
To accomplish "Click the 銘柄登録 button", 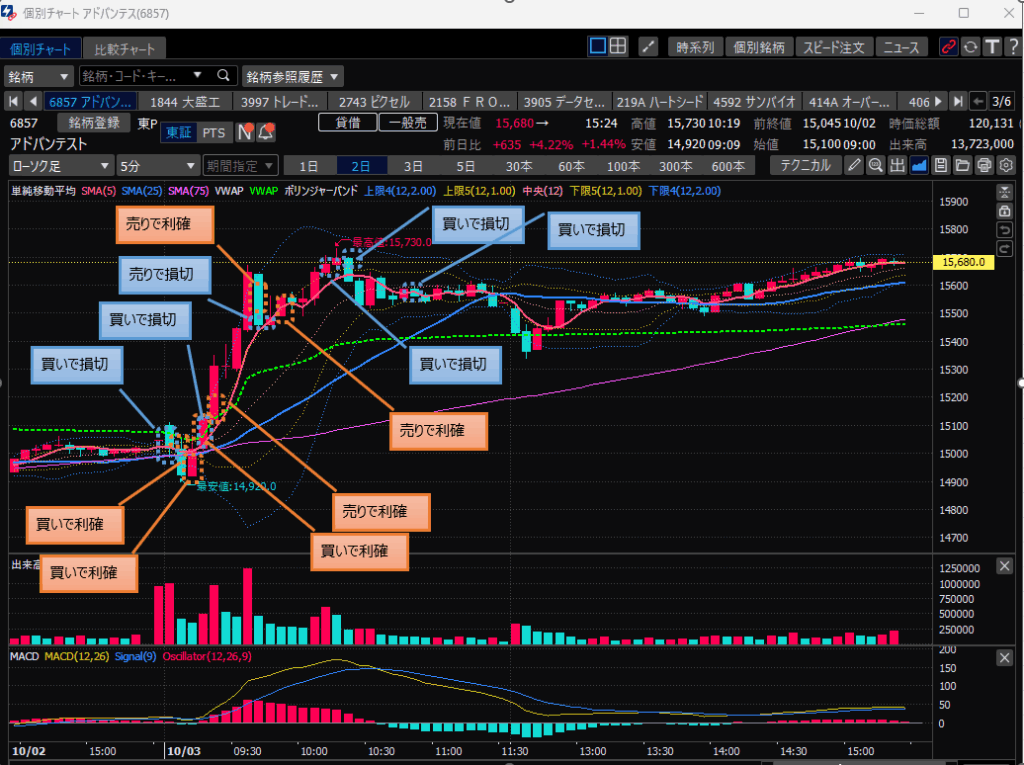I will click(94, 122).
